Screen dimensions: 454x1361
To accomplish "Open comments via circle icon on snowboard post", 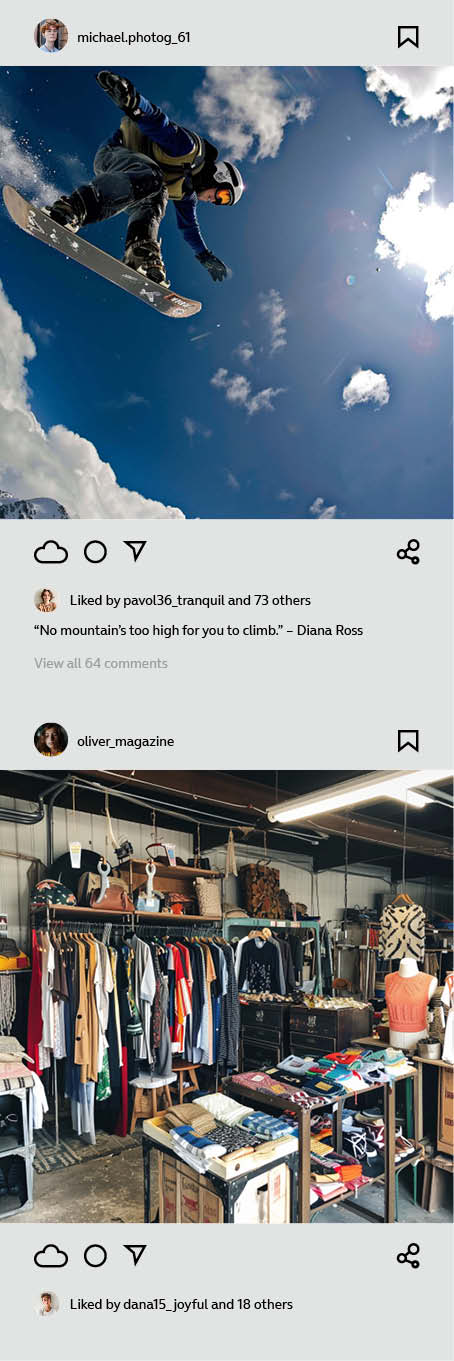I will (x=95, y=552).
